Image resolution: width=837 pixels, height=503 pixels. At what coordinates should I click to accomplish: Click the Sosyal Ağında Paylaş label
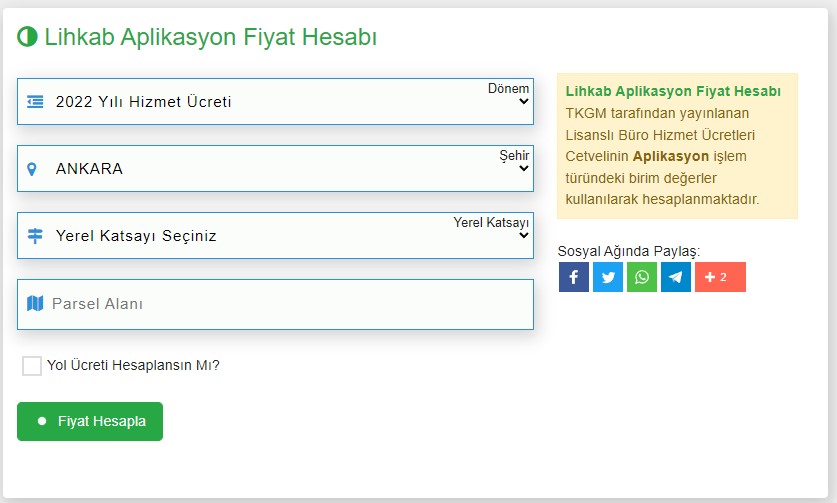pos(629,251)
